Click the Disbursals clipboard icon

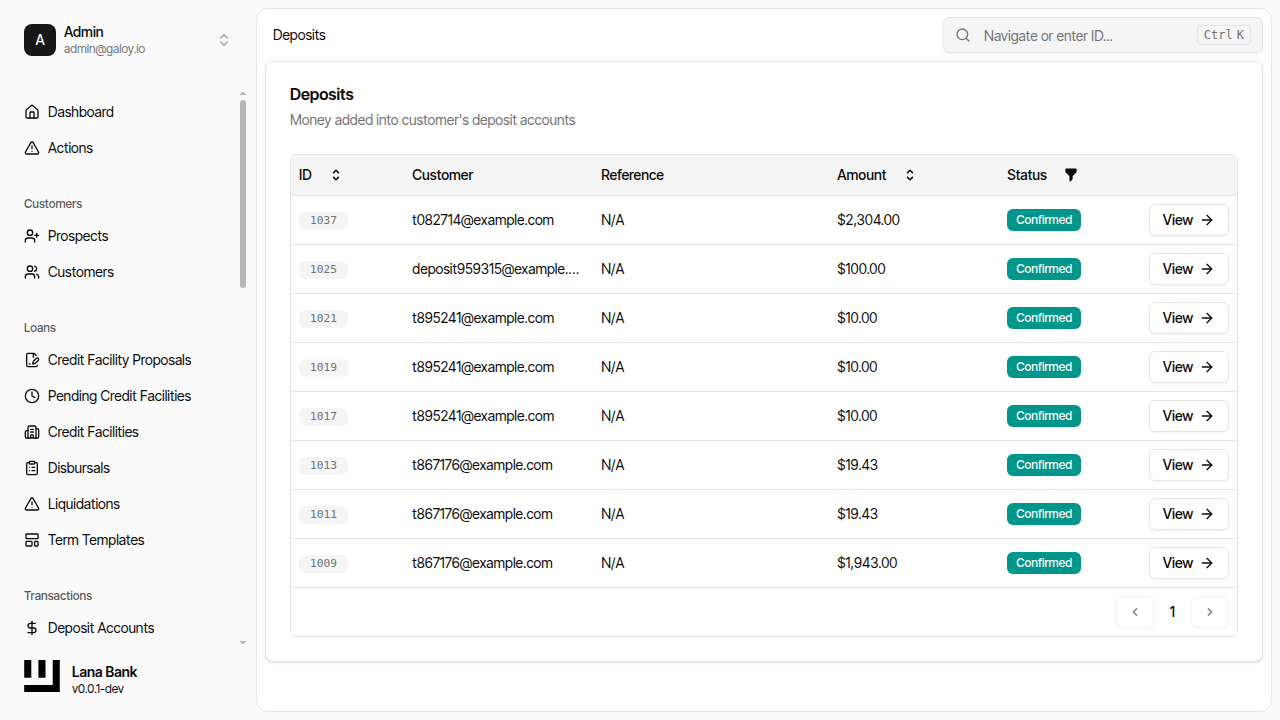coord(32,467)
